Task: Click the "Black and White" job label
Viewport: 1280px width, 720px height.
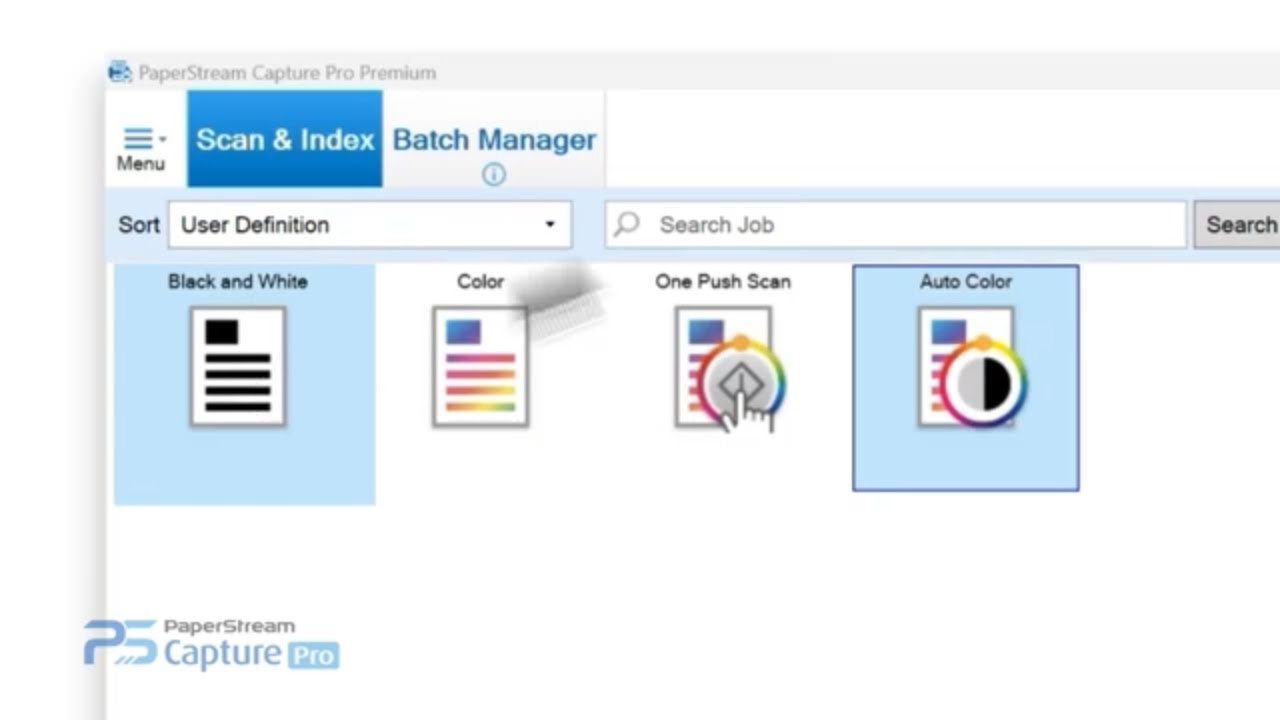Action: (238, 281)
